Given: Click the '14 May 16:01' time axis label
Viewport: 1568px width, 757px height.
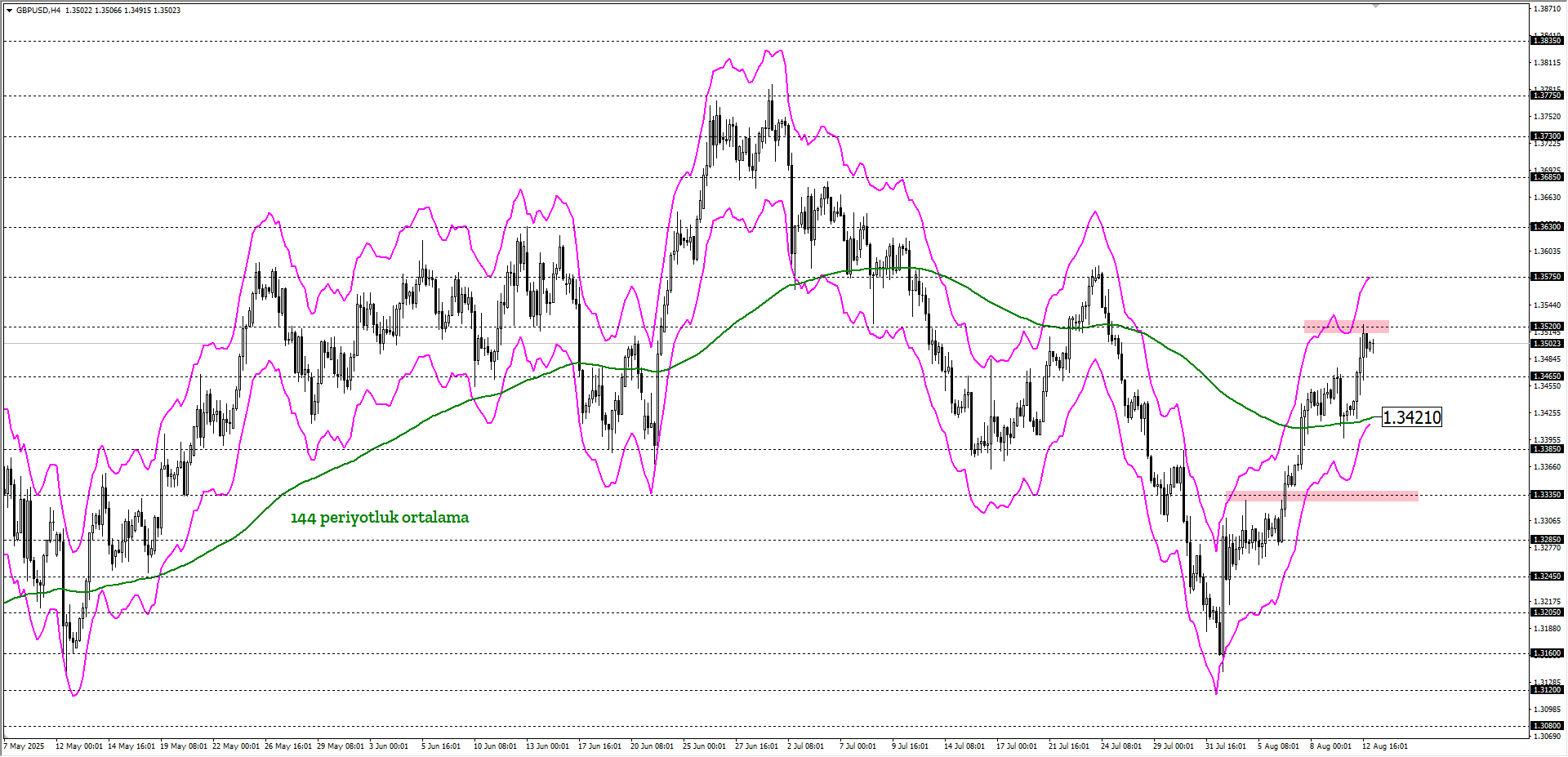Looking at the screenshot, I should (x=131, y=746).
